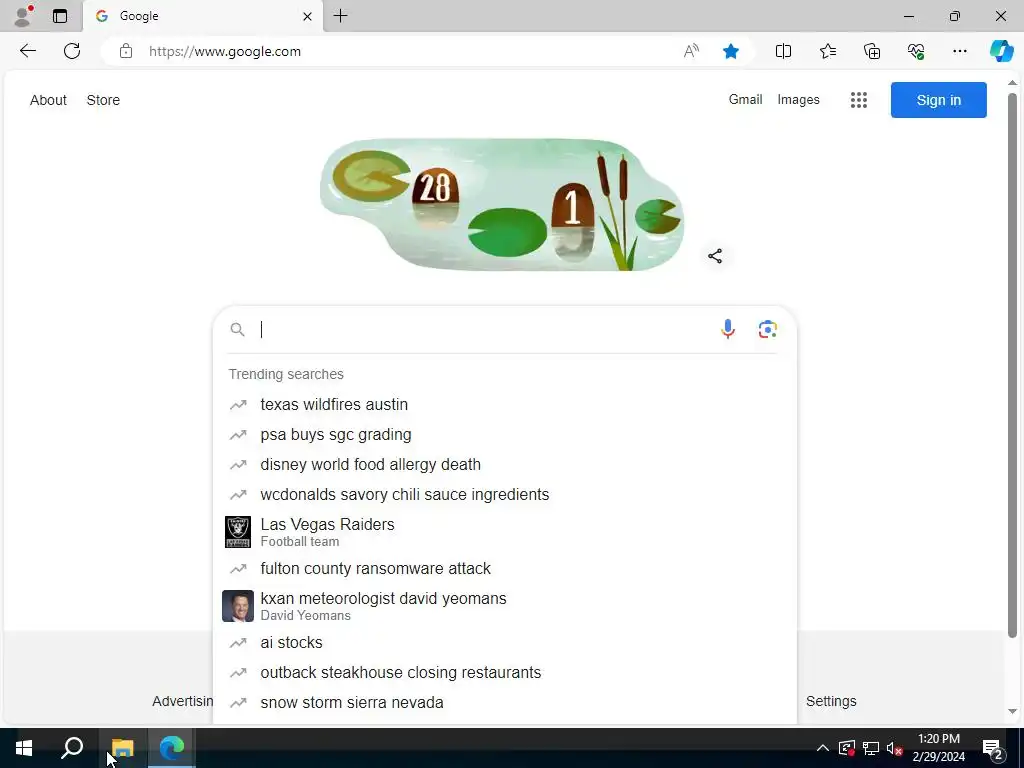1024x768 pixels.
Task: Open Copilot sidebar icon
Action: [1001, 51]
